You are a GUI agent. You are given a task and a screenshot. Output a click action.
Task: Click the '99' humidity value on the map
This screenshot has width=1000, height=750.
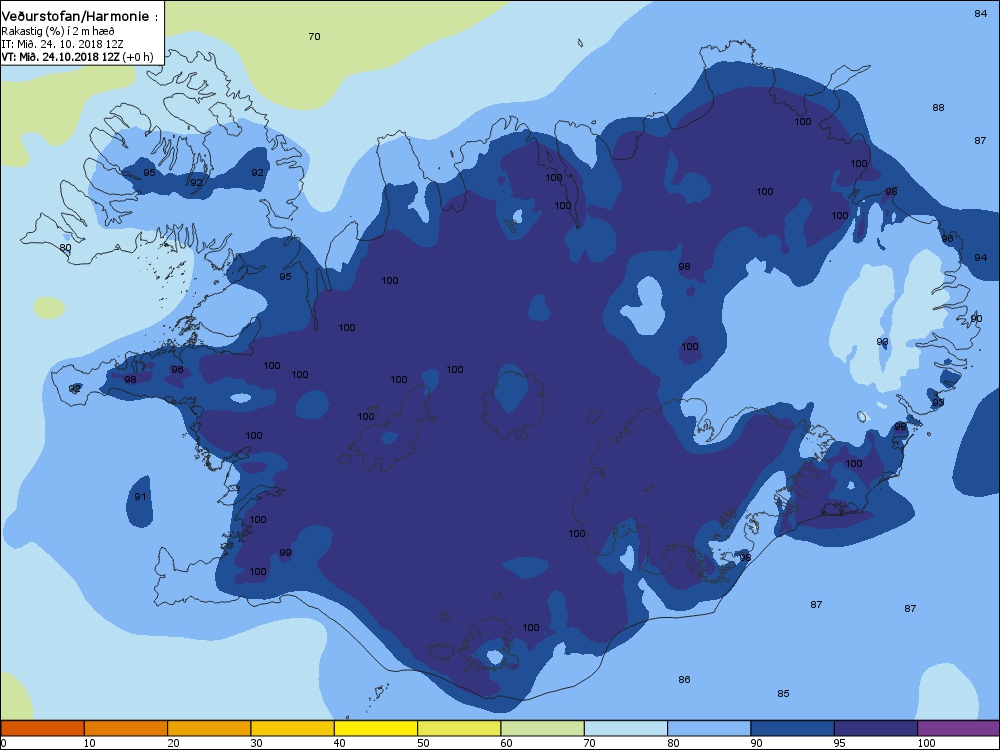pyautogui.click(x=285, y=553)
